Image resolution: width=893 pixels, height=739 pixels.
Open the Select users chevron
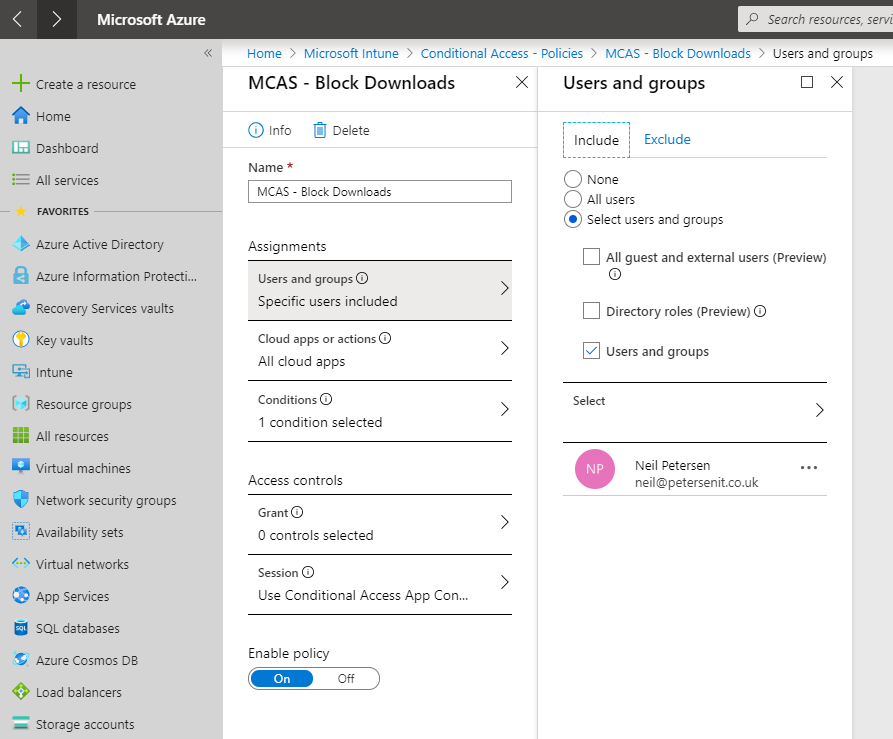(x=820, y=410)
